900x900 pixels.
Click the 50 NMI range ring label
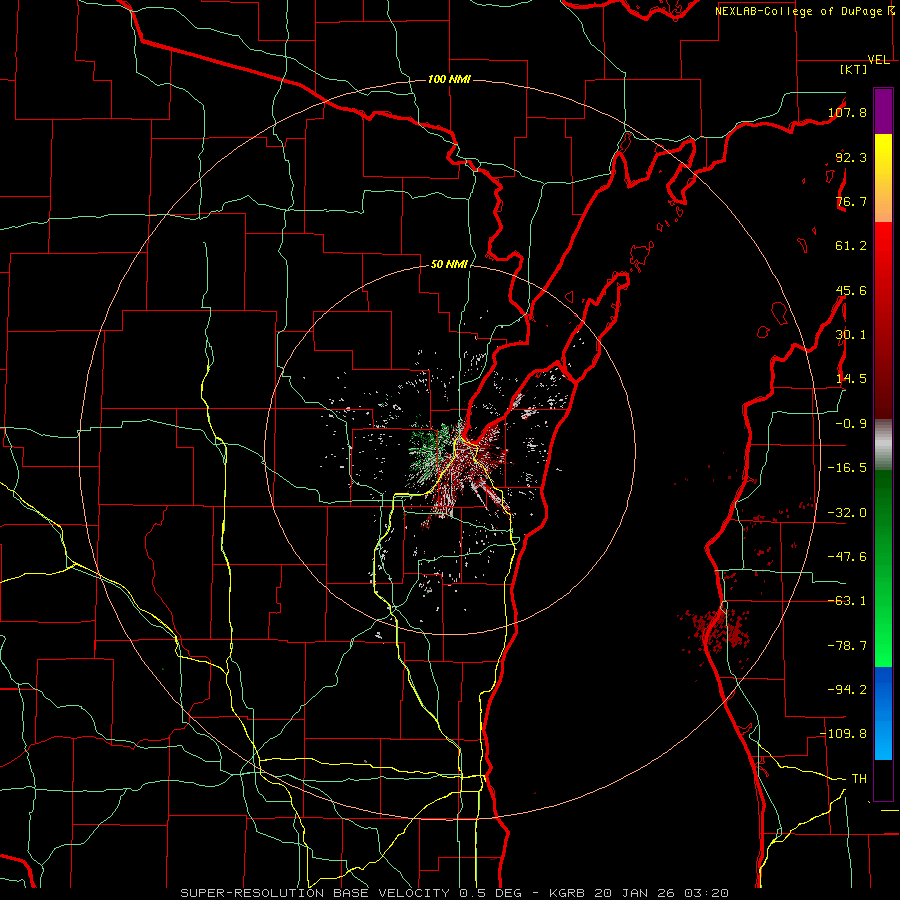449,265
